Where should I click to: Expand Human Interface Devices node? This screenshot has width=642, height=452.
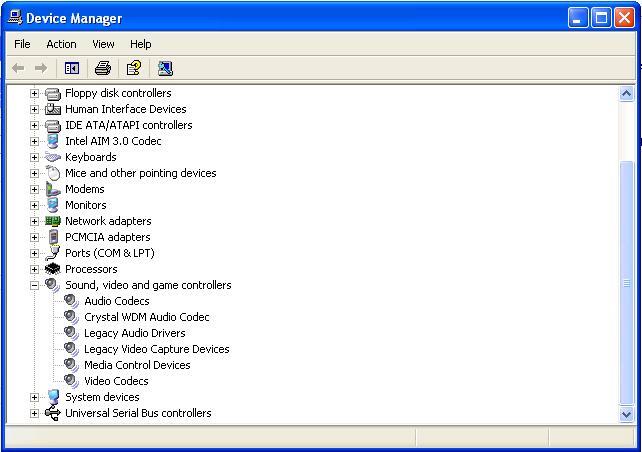(x=34, y=109)
